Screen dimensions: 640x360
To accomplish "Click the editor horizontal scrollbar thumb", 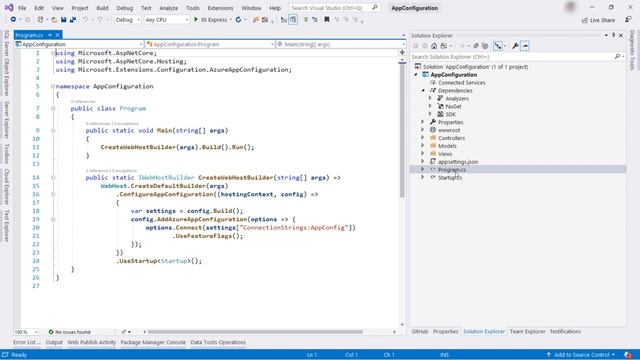I will (255, 332).
